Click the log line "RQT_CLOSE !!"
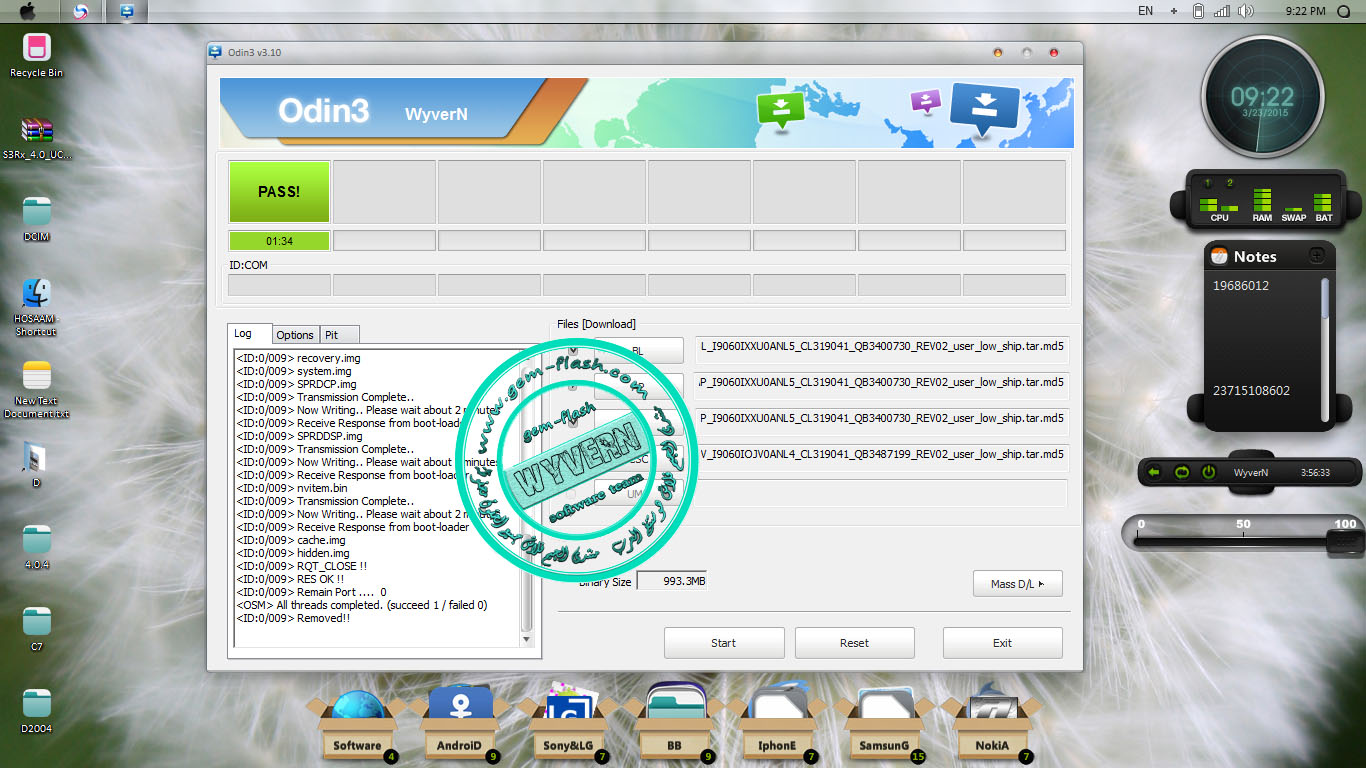This screenshot has height=768, width=1366. (x=301, y=566)
